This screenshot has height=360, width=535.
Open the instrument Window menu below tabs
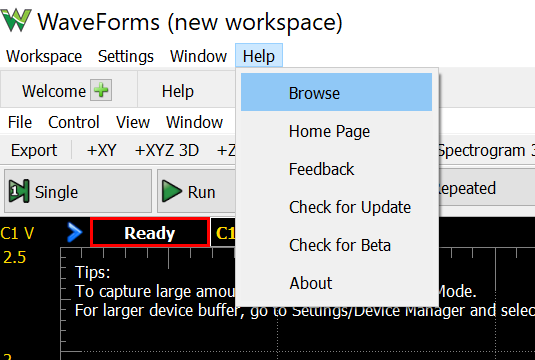[194, 122]
